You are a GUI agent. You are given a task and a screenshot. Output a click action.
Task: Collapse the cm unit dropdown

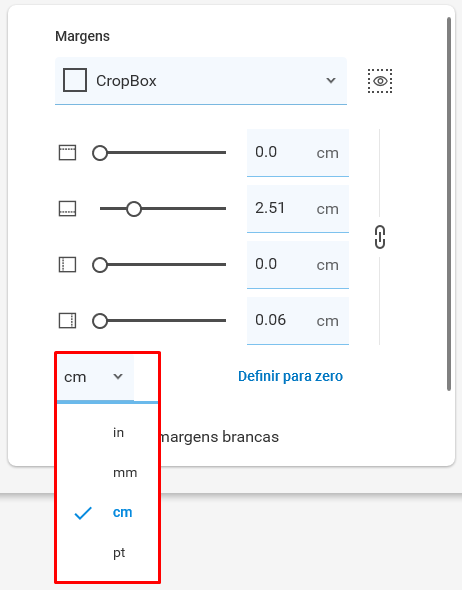tap(95, 377)
